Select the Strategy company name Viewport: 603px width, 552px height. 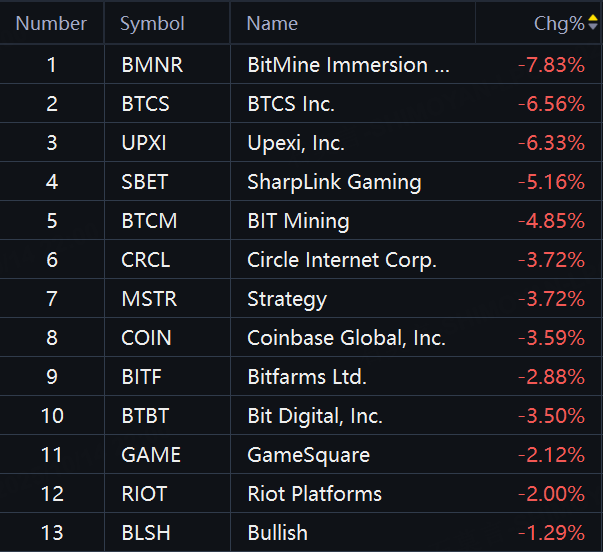[x=287, y=300]
